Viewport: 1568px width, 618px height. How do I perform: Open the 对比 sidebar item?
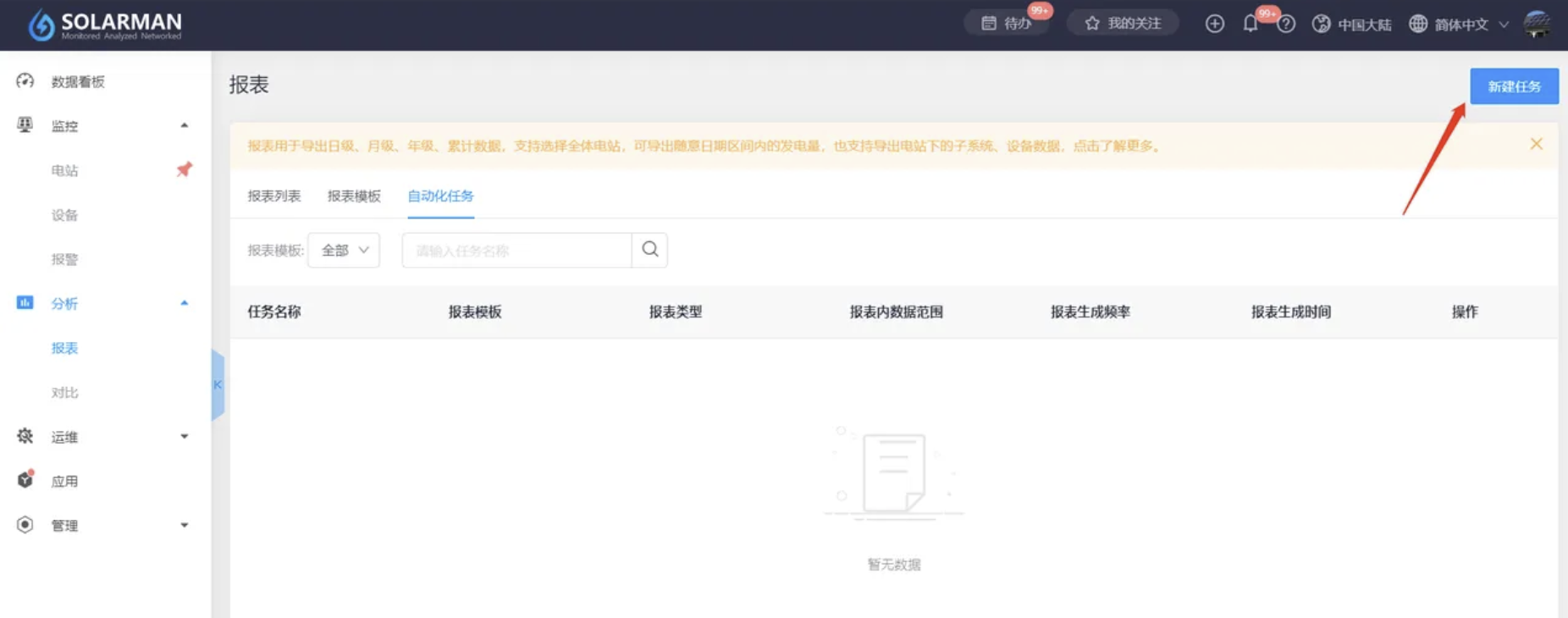click(x=65, y=392)
